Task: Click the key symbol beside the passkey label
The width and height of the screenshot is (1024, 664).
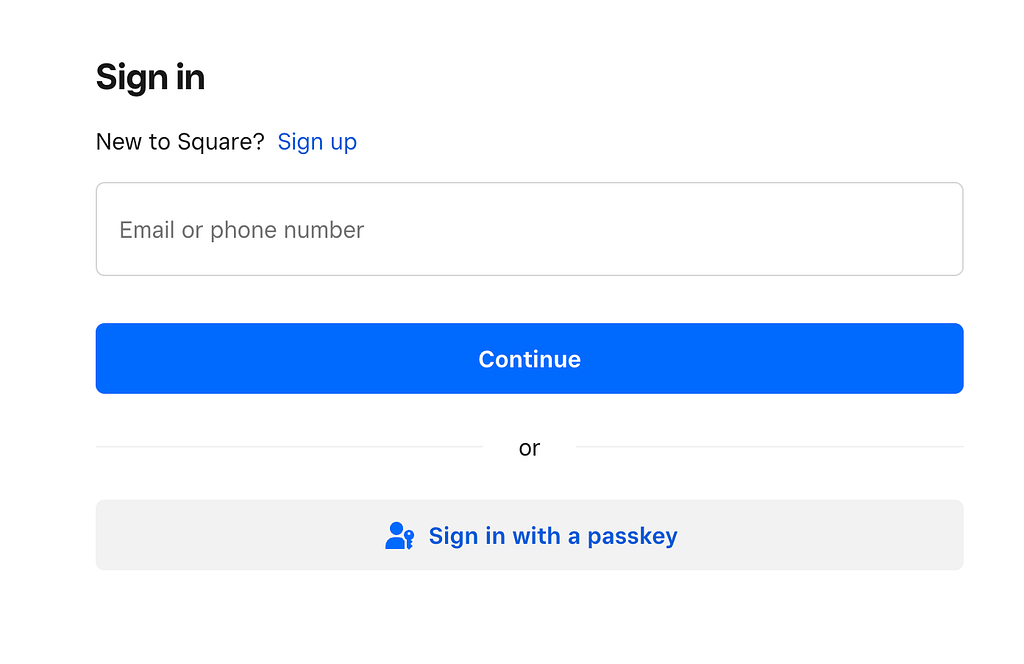Action: click(x=408, y=540)
